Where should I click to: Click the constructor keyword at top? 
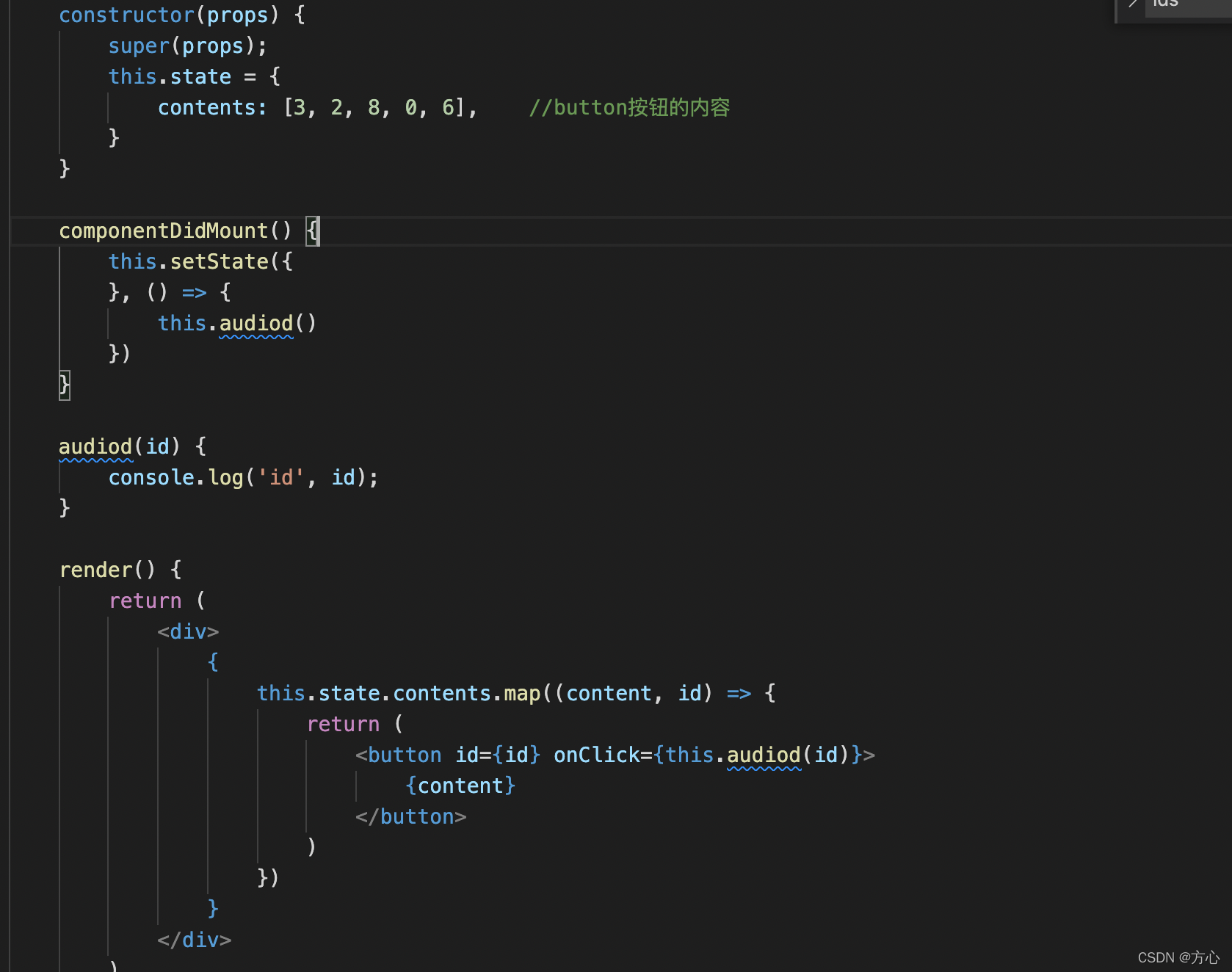coord(125,15)
